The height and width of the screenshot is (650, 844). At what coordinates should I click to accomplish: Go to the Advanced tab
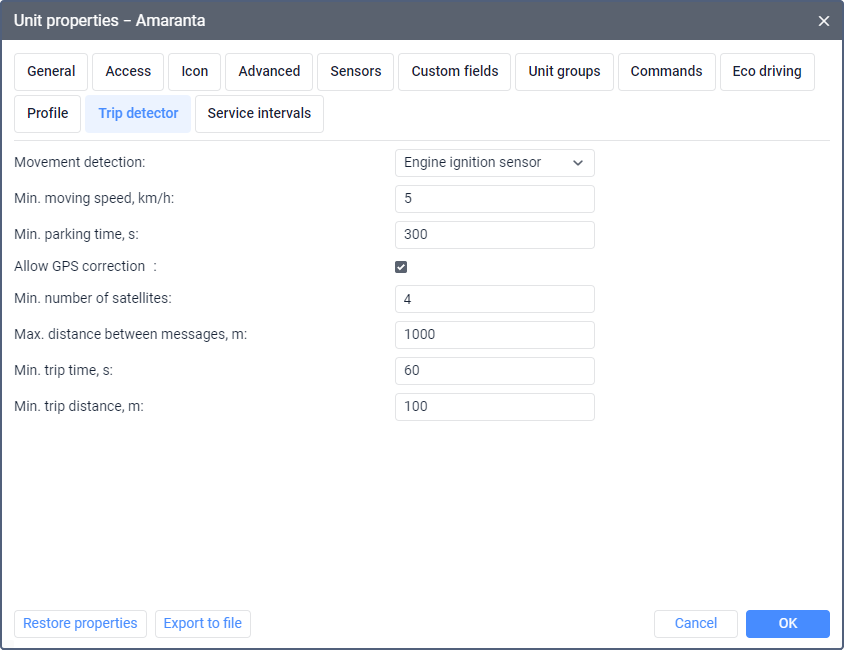[x=269, y=72]
